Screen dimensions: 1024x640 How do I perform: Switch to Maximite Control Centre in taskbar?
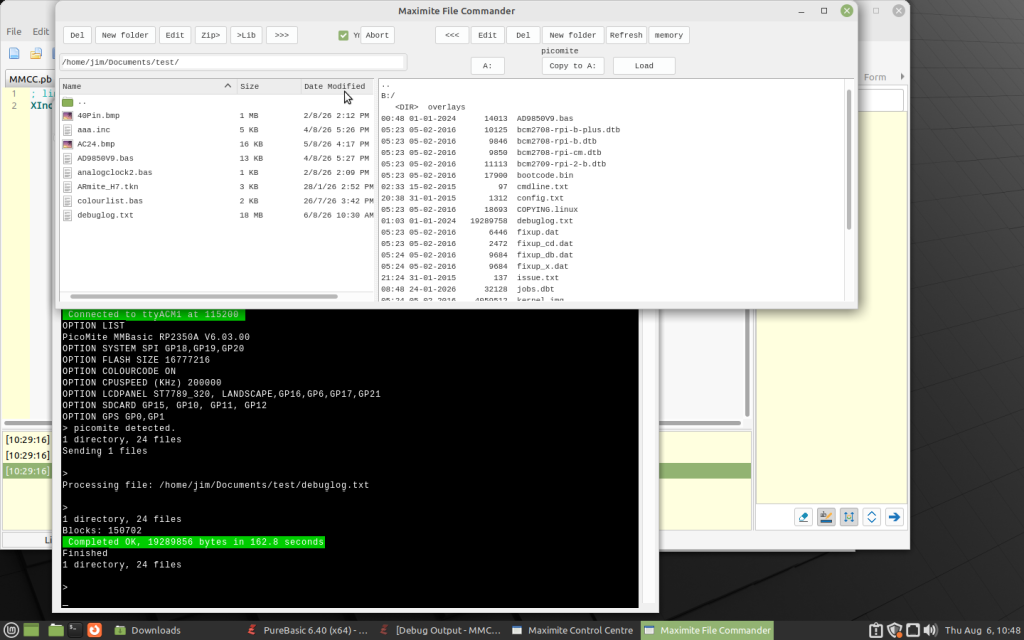(573, 630)
